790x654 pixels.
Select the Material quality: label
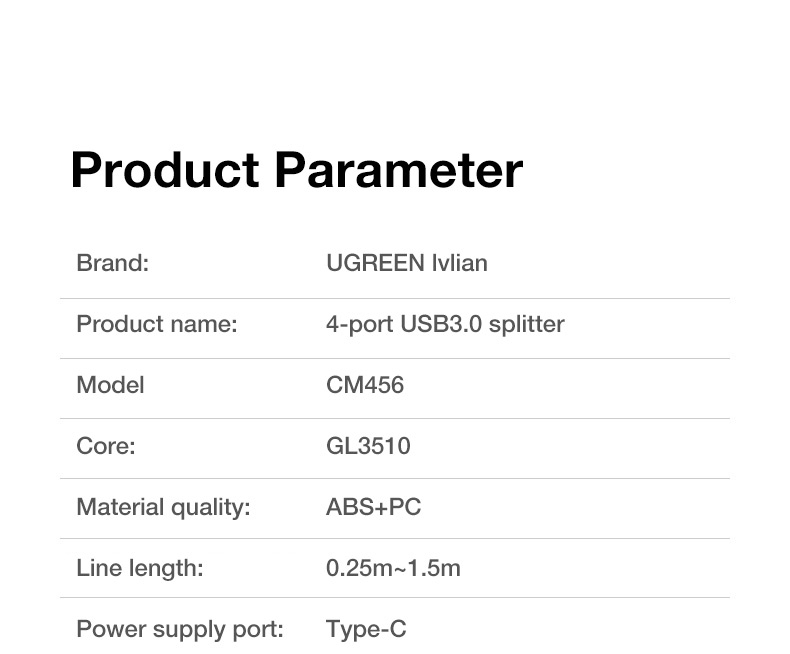(163, 507)
